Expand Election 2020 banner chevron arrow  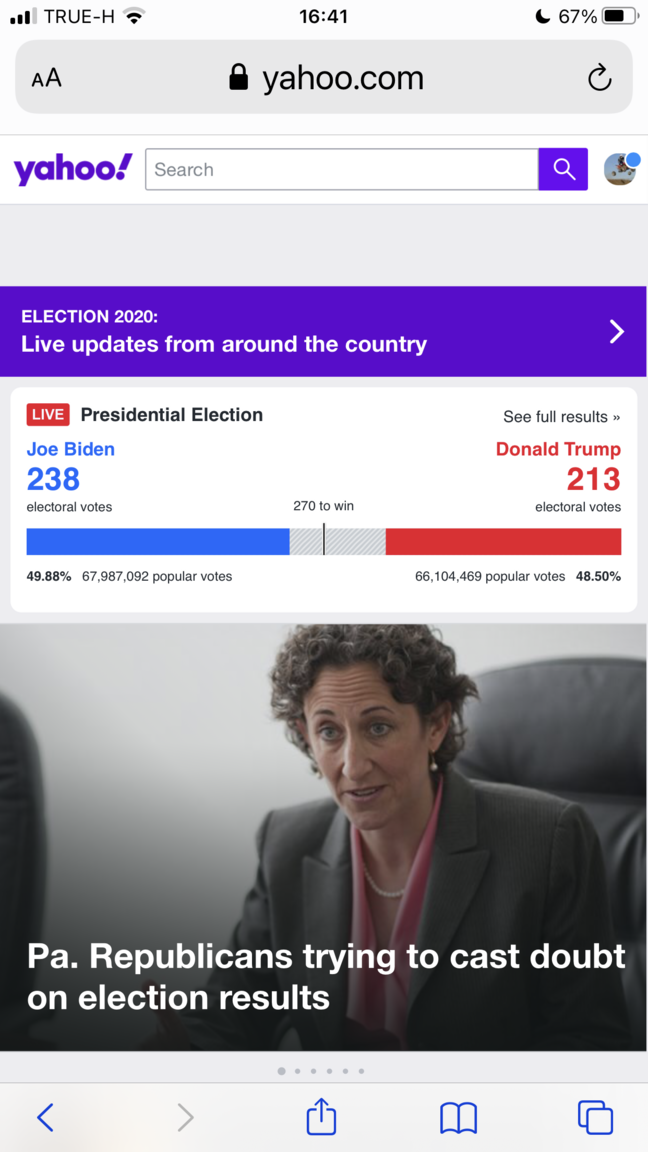(617, 332)
